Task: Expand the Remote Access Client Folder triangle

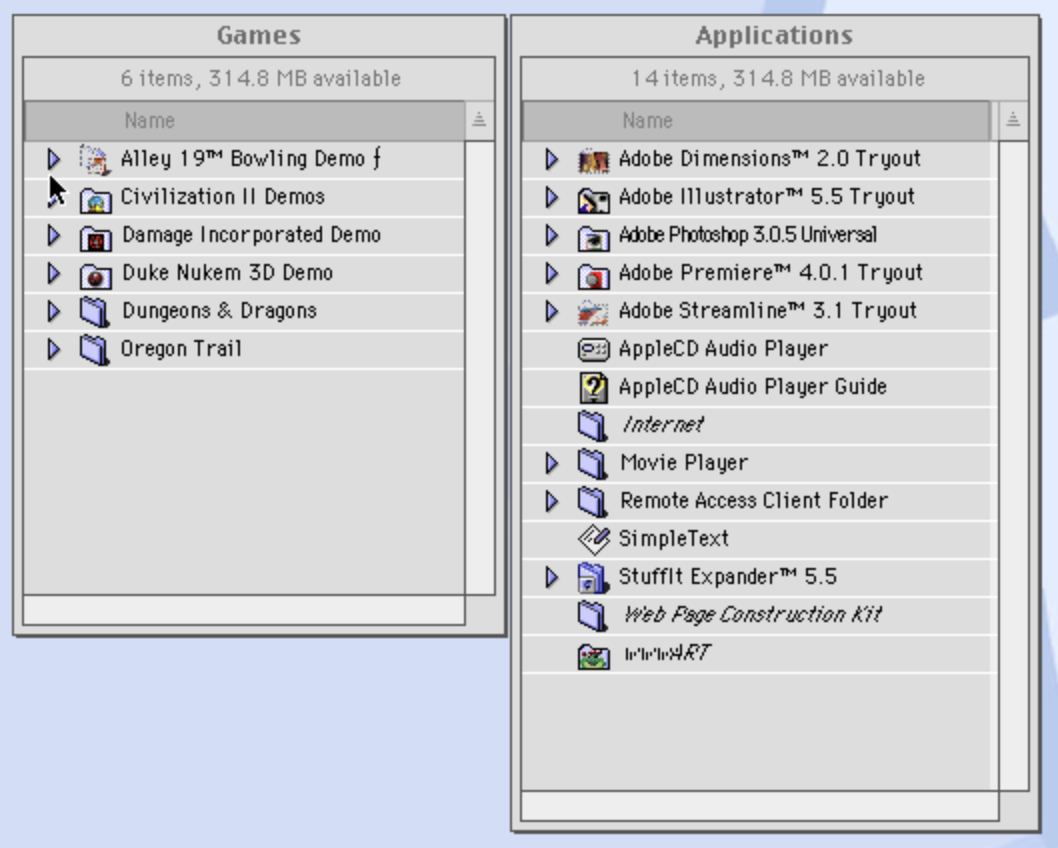Action: click(x=552, y=501)
